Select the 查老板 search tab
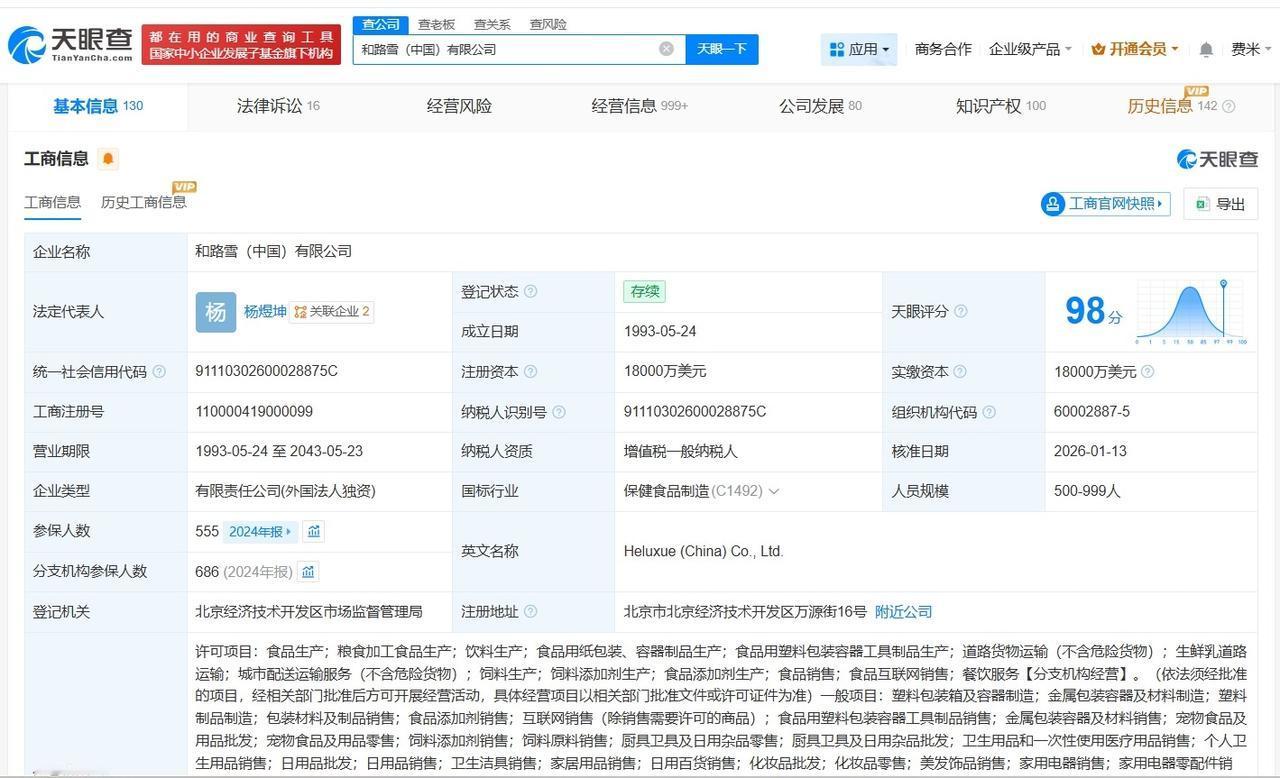Screen dimensions: 1280x778 pyautogui.click(x=436, y=24)
